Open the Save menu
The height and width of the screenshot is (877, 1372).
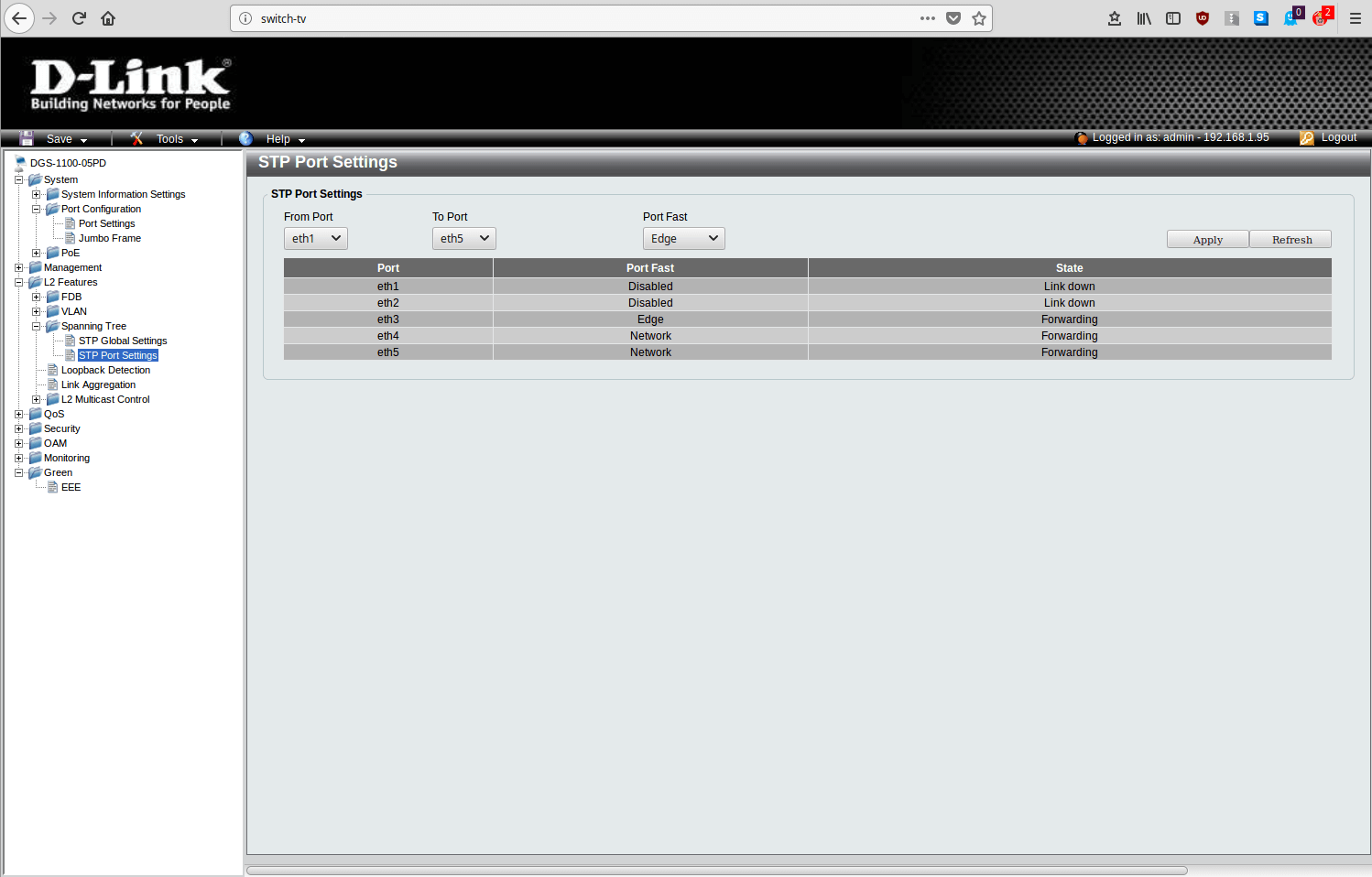[x=60, y=139]
